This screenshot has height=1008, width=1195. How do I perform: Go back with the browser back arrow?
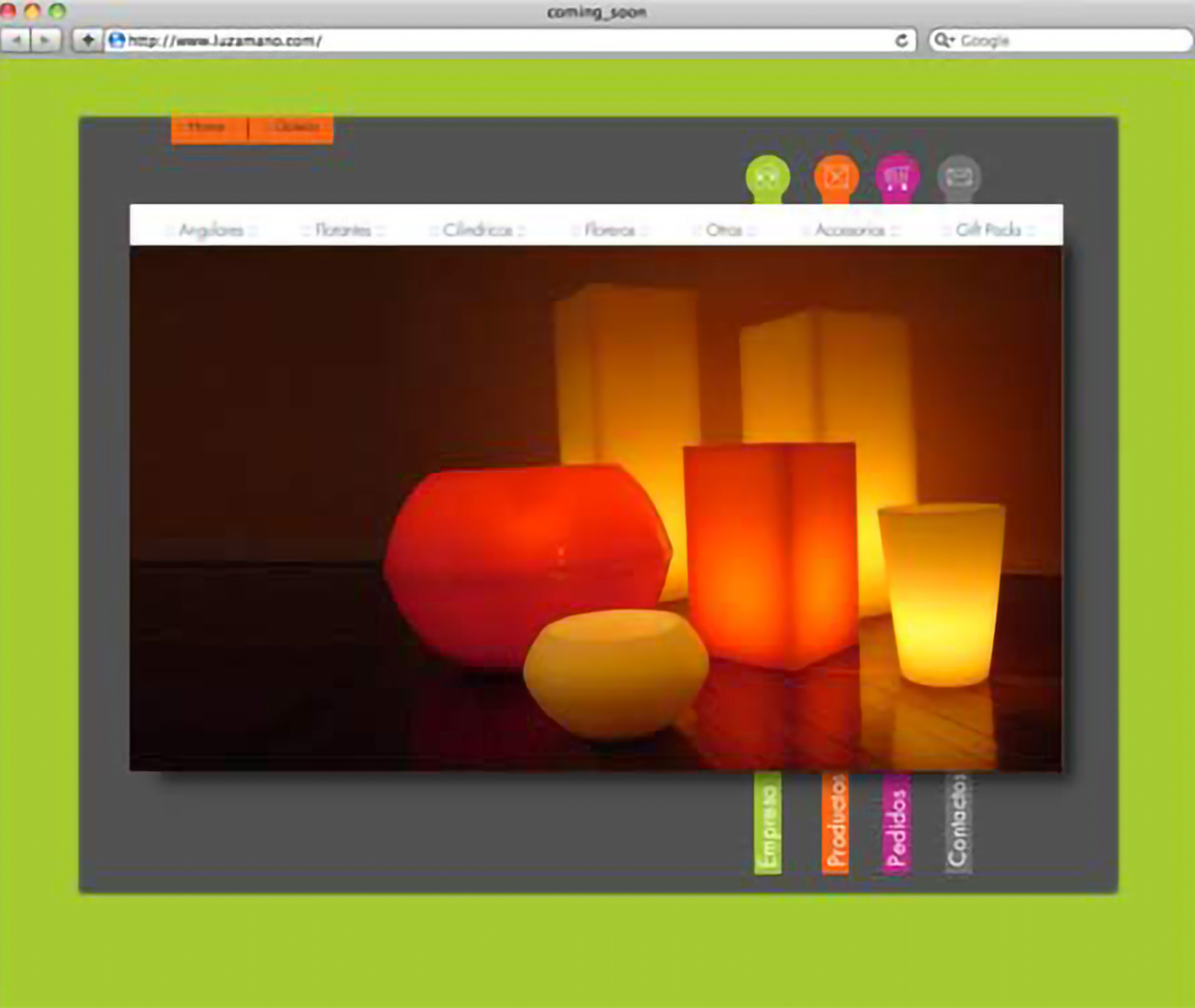coord(16,40)
